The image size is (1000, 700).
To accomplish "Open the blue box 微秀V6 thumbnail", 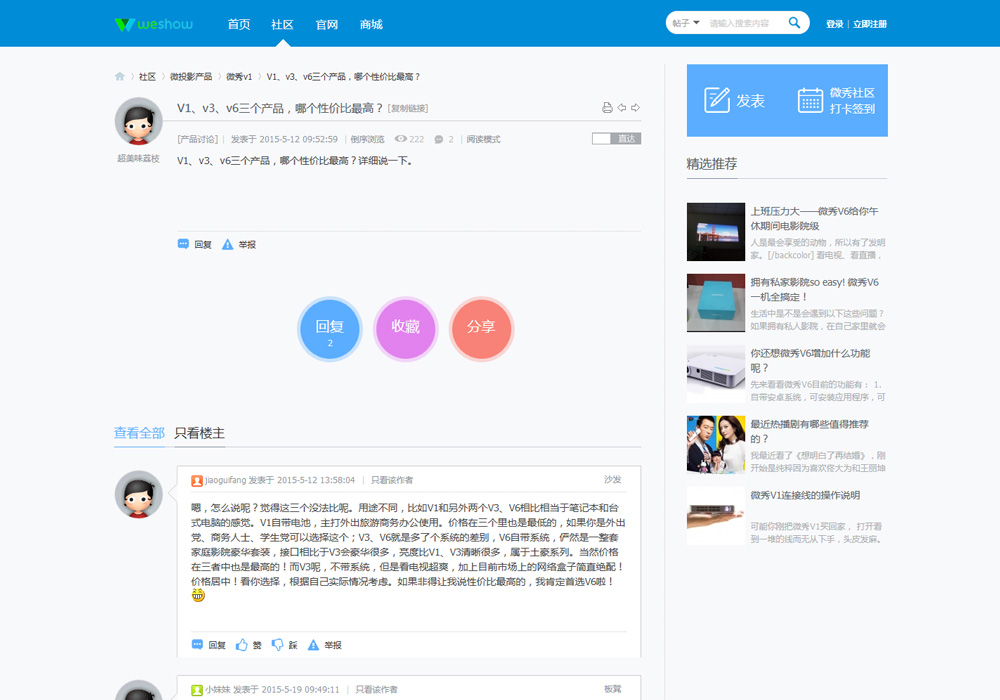I will tap(716, 303).
